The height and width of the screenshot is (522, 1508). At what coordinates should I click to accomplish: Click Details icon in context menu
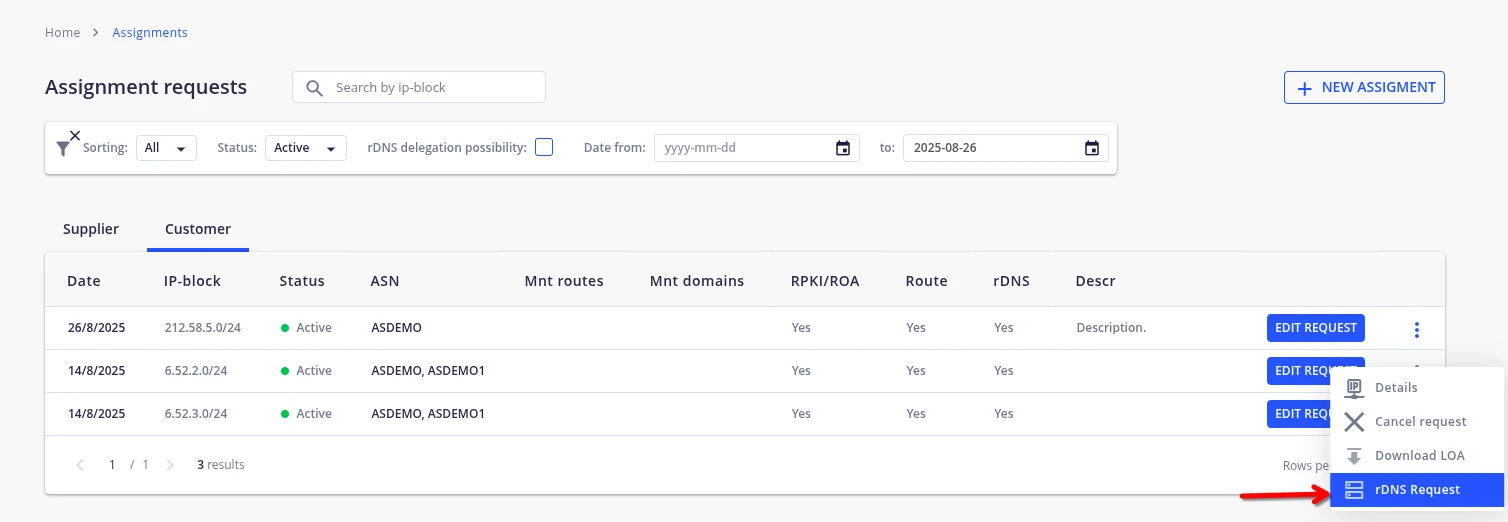[x=1354, y=388]
